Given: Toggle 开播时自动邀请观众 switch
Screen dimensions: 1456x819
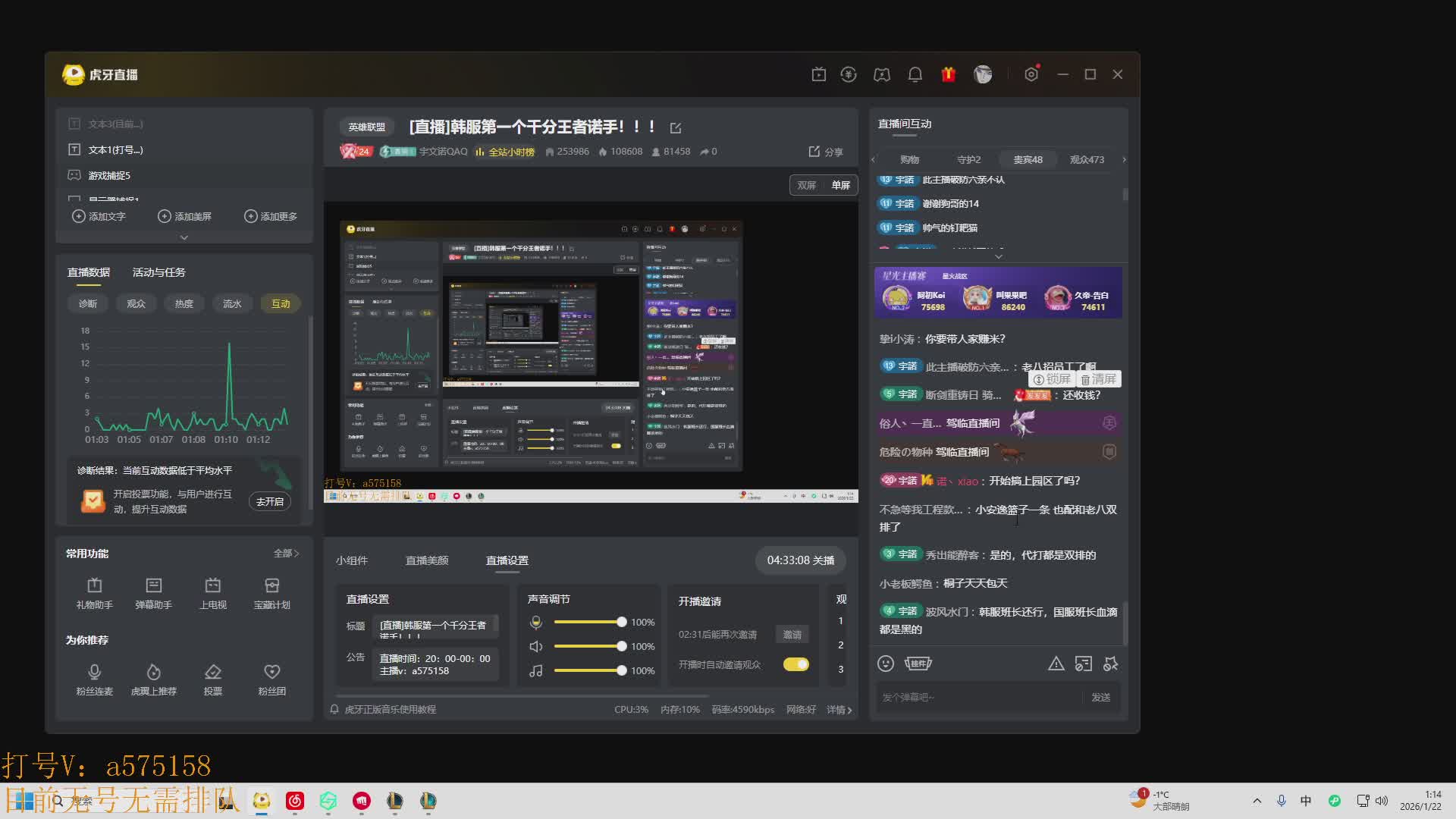Looking at the screenshot, I should (x=795, y=664).
